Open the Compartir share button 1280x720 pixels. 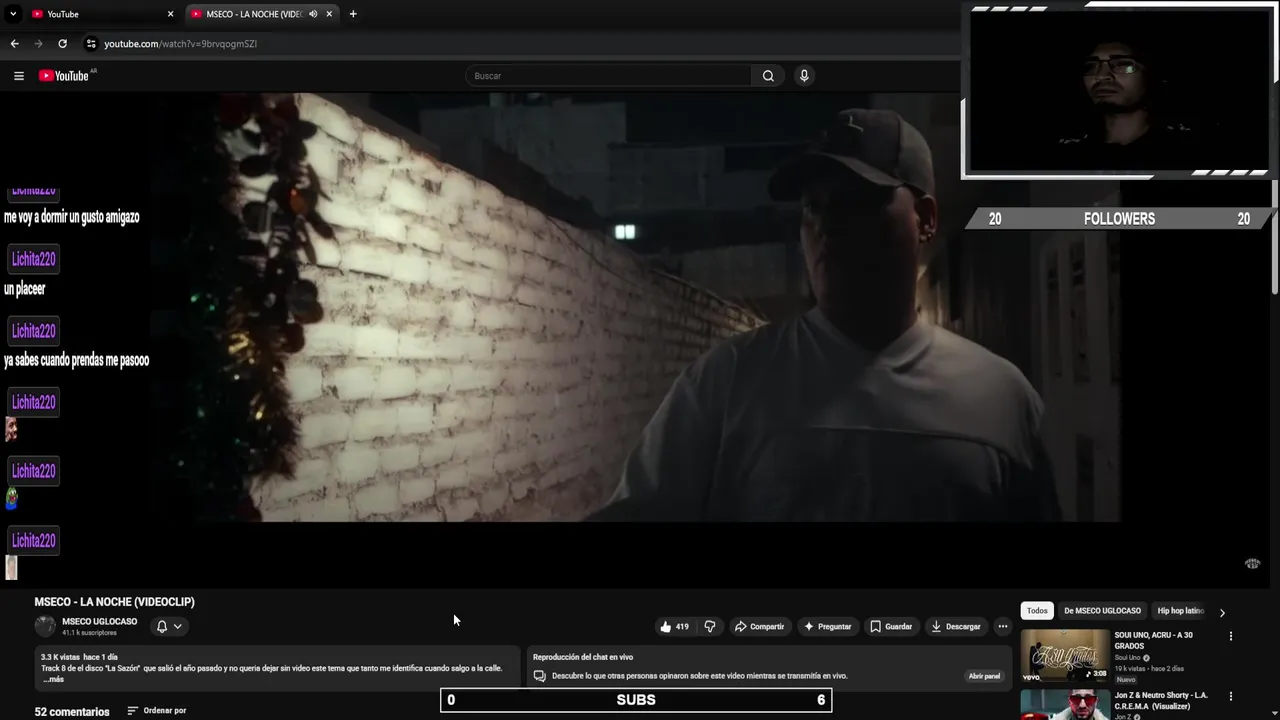(x=759, y=627)
